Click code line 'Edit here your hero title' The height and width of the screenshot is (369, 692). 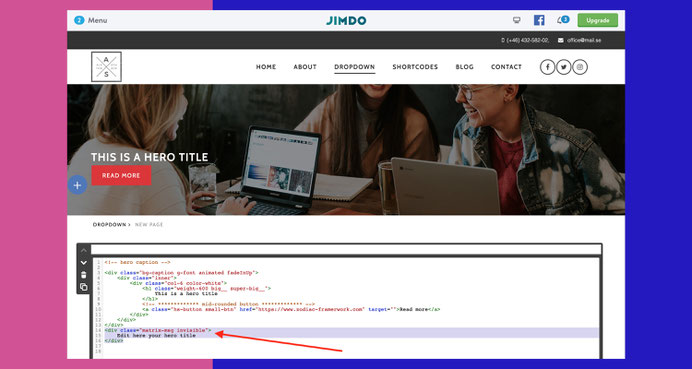coord(156,335)
